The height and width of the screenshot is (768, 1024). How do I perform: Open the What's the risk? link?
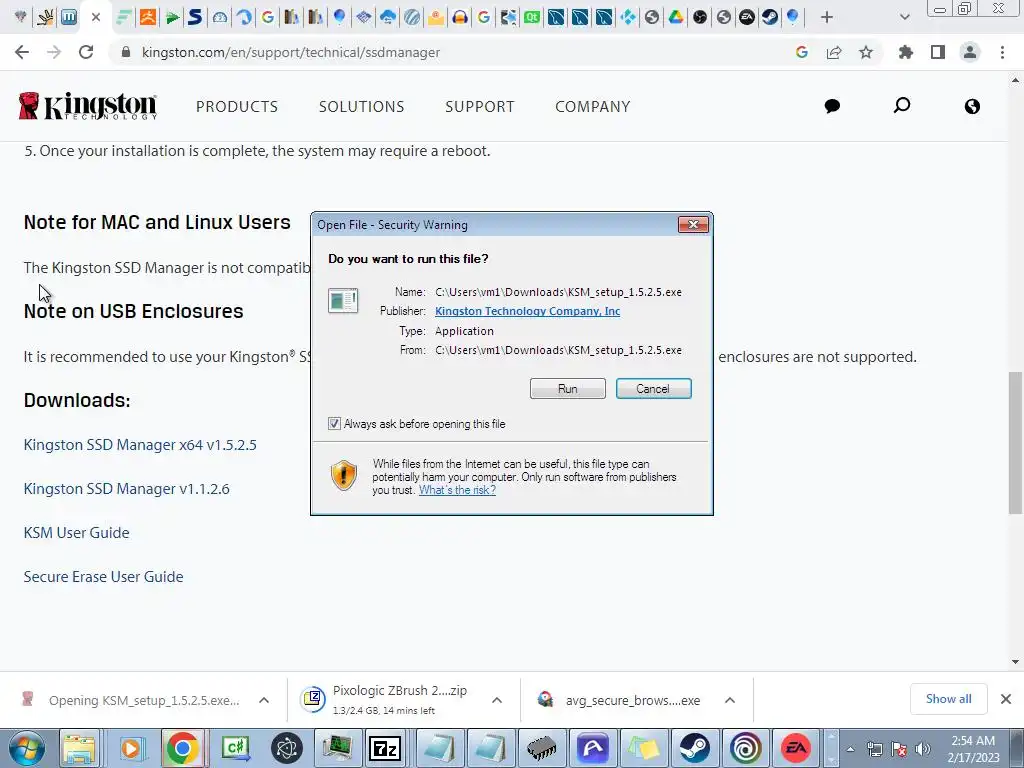pyautogui.click(x=457, y=490)
